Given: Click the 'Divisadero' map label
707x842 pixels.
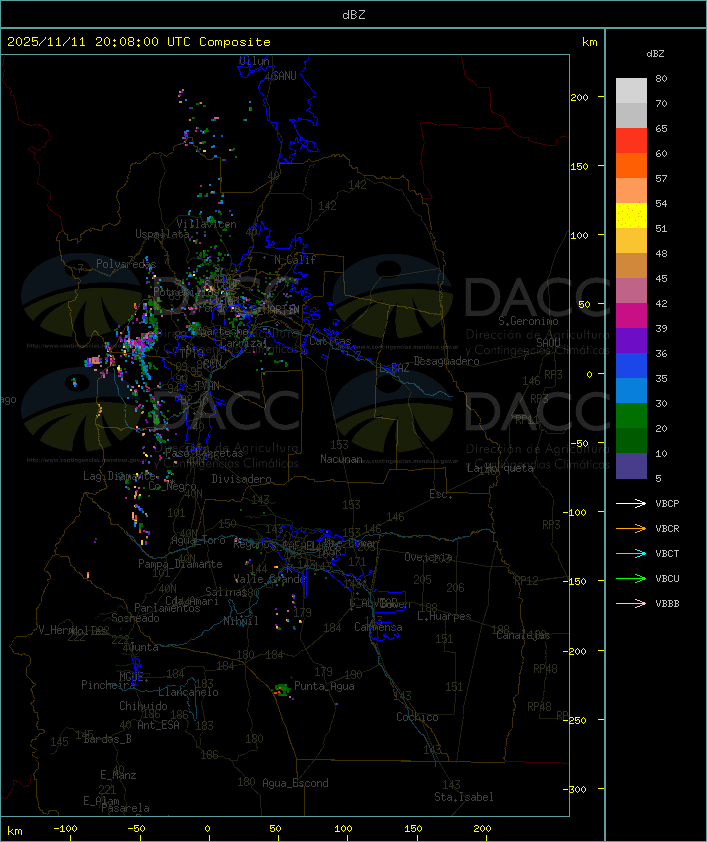Looking at the screenshot, I should [242, 479].
